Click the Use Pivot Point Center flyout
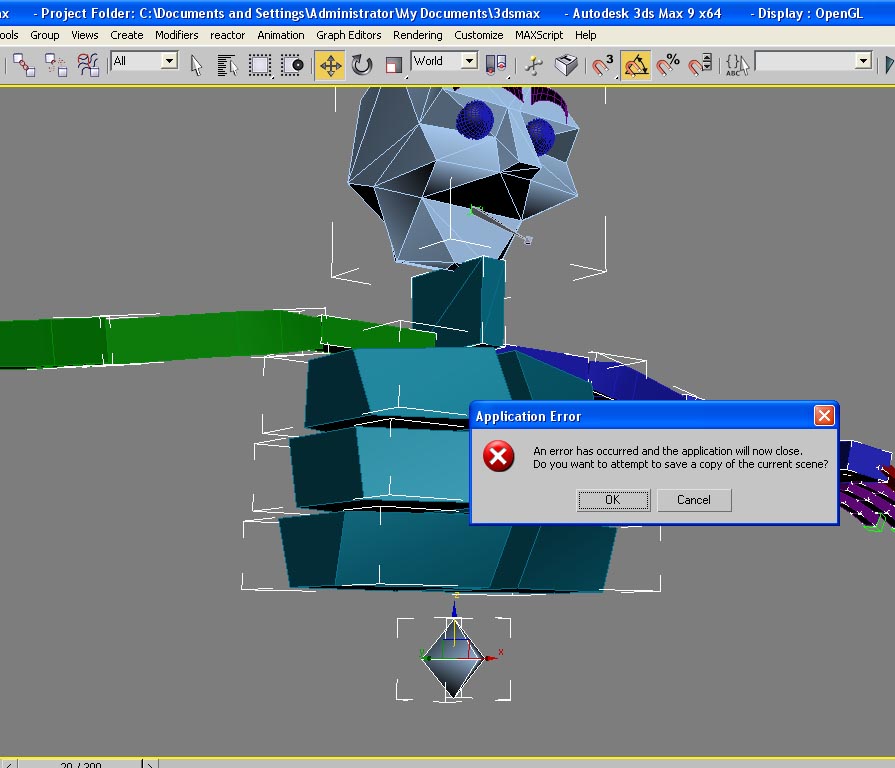 [x=495, y=65]
